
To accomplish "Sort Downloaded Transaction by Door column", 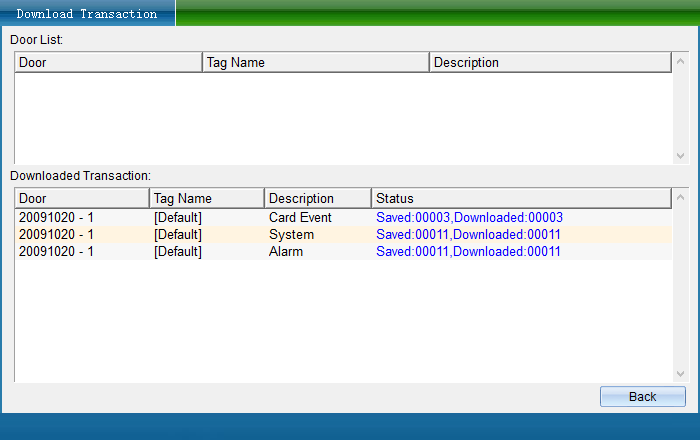I will pyautogui.click(x=81, y=198).
